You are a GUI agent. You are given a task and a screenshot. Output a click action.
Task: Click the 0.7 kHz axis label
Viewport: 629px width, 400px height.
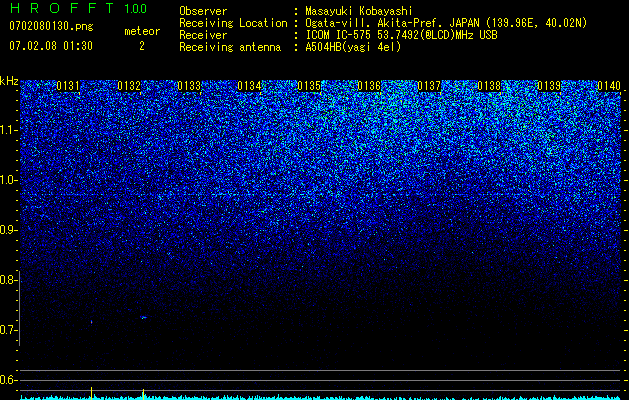[8, 330]
